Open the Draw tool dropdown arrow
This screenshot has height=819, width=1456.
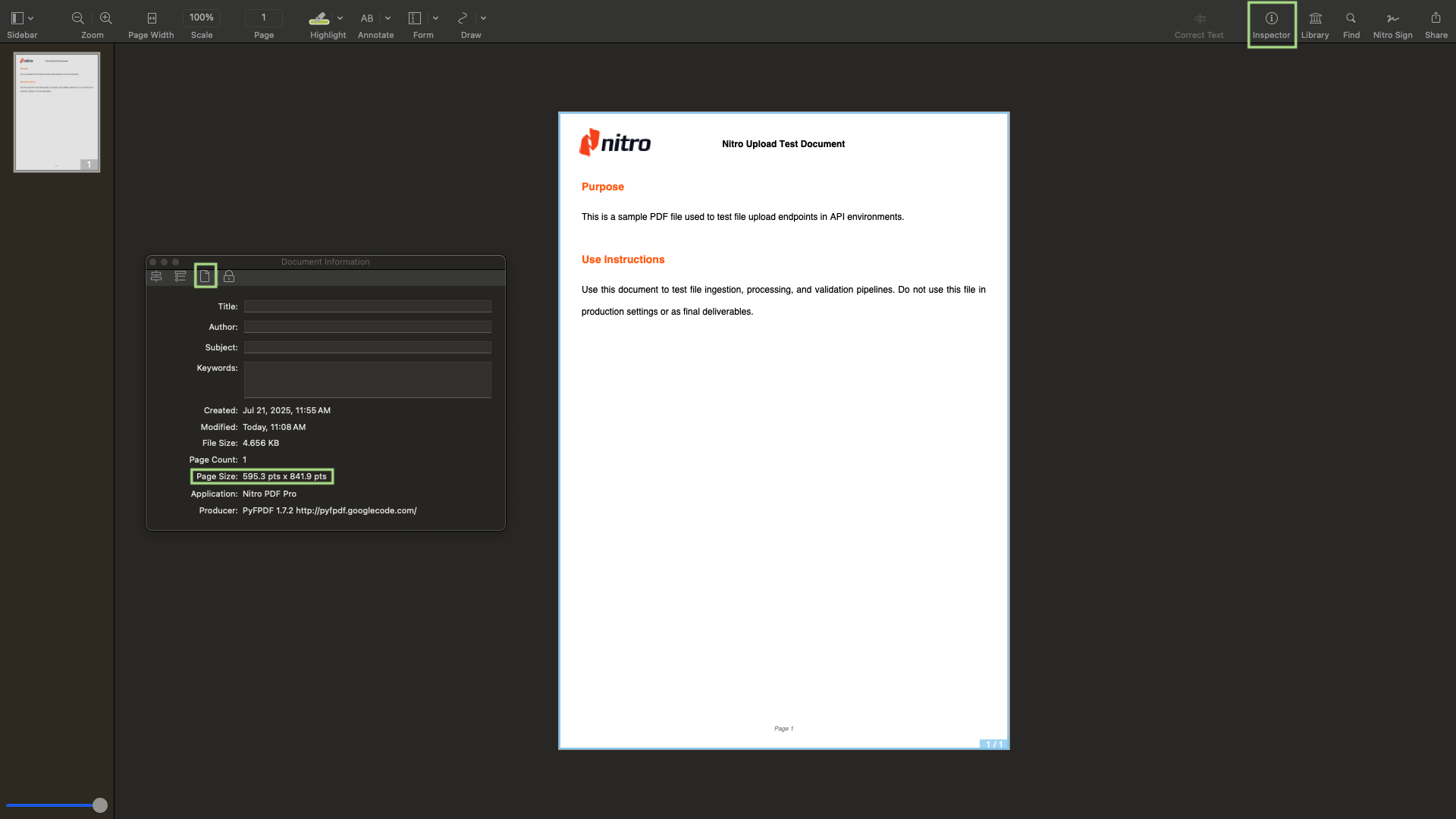(x=483, y=18)
